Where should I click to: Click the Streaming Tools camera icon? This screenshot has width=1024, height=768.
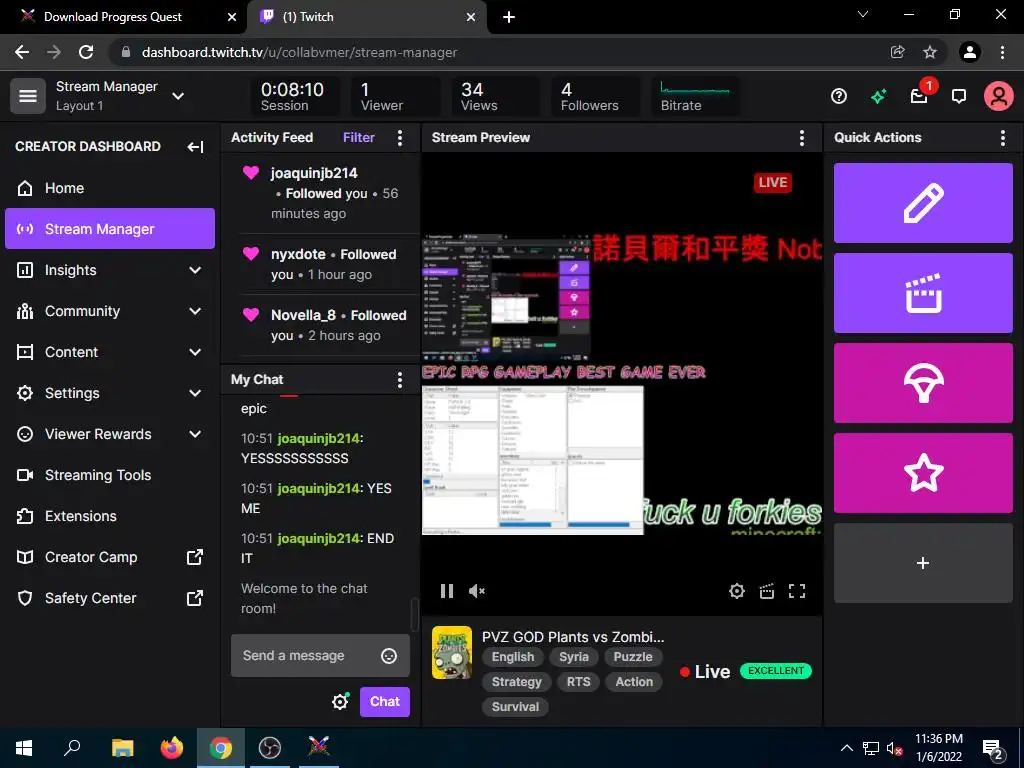click(25, 475)
